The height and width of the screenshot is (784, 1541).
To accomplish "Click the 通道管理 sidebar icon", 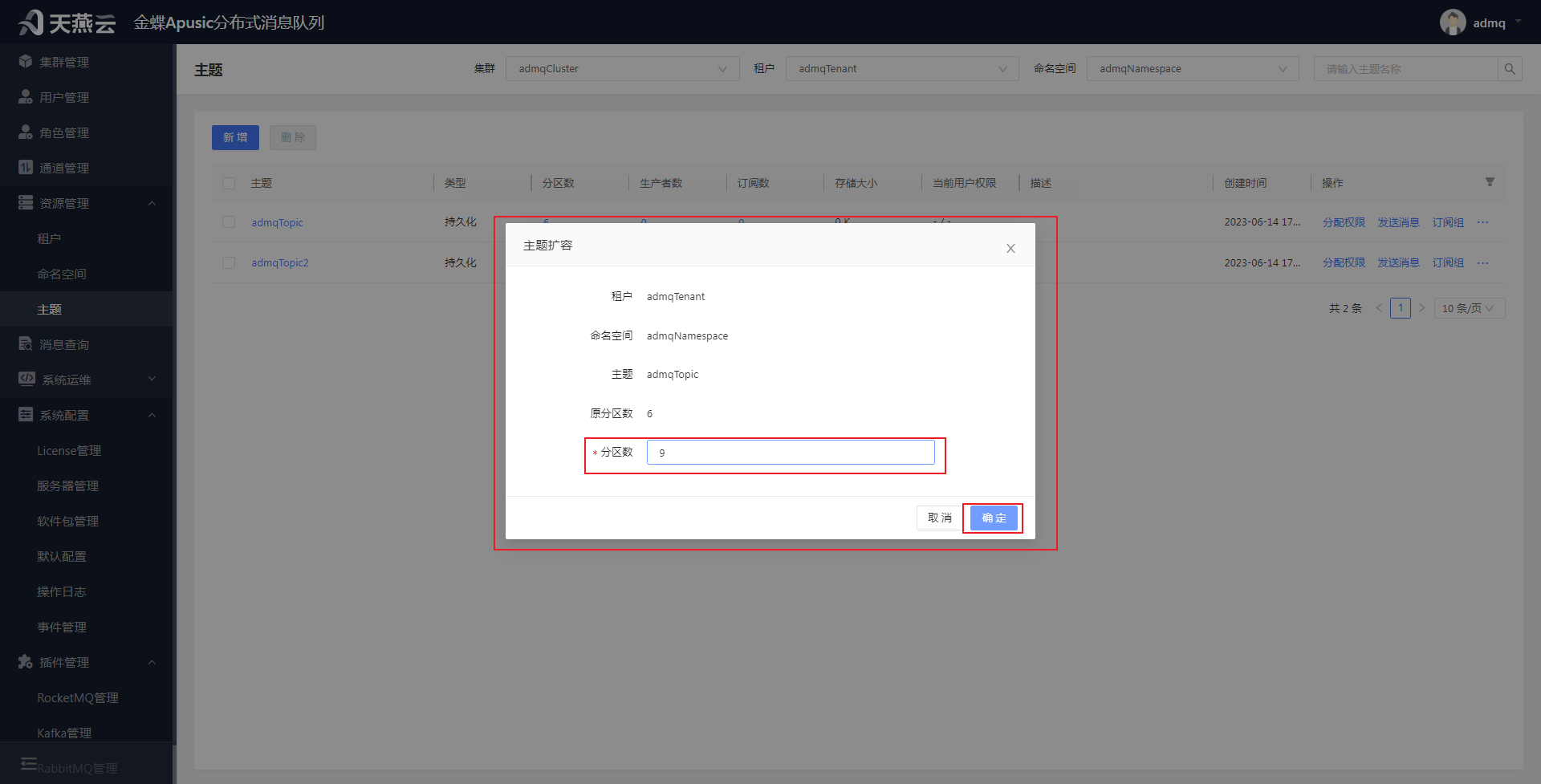I will (26, 168).
